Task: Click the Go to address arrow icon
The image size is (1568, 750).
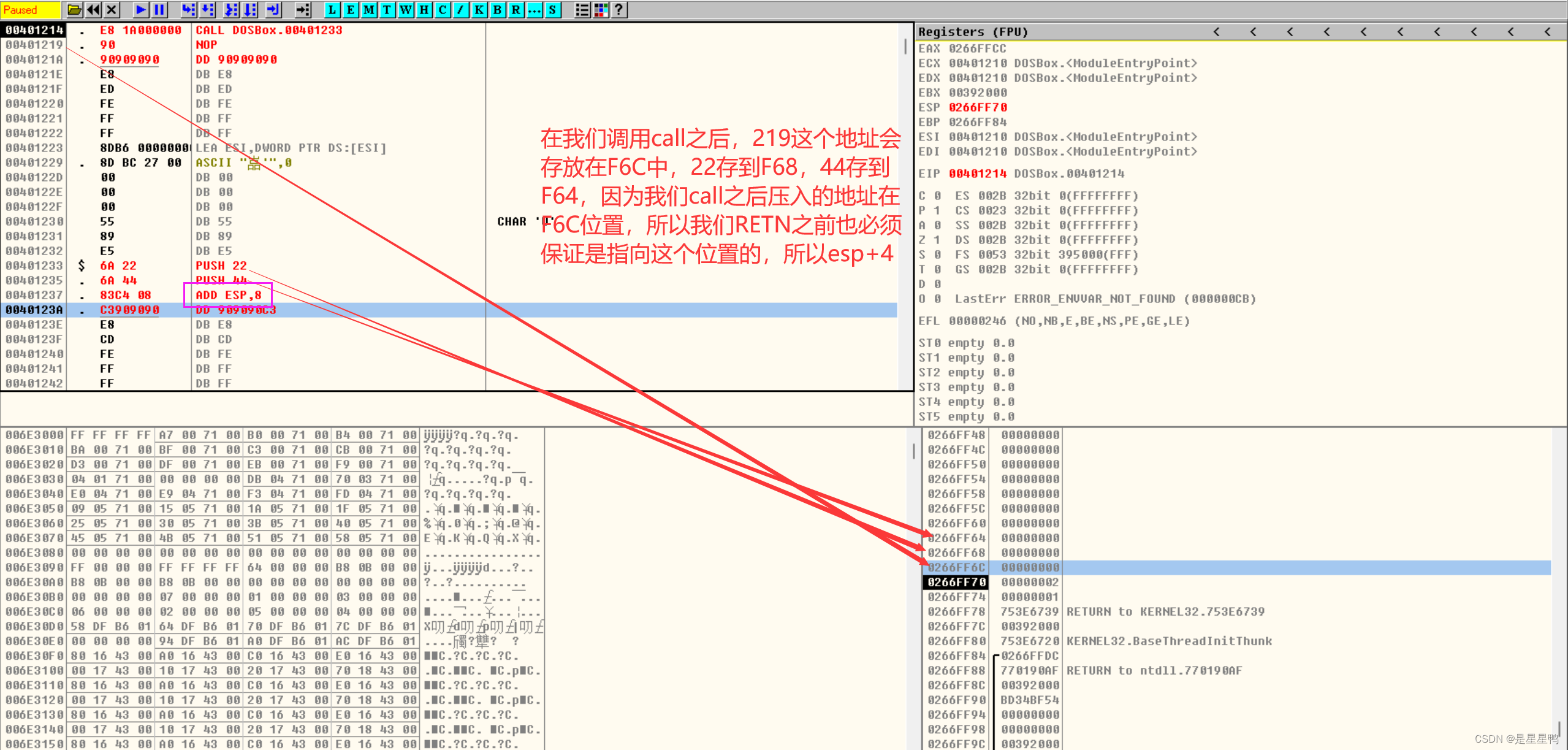Action: pyautogui.click(x=303, y=9)
